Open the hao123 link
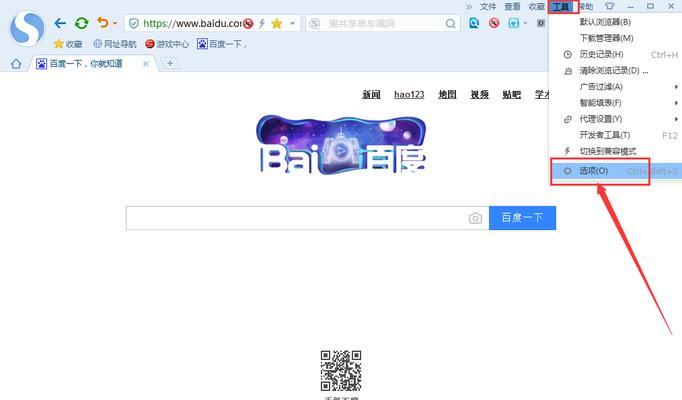 tap(409, 94)
